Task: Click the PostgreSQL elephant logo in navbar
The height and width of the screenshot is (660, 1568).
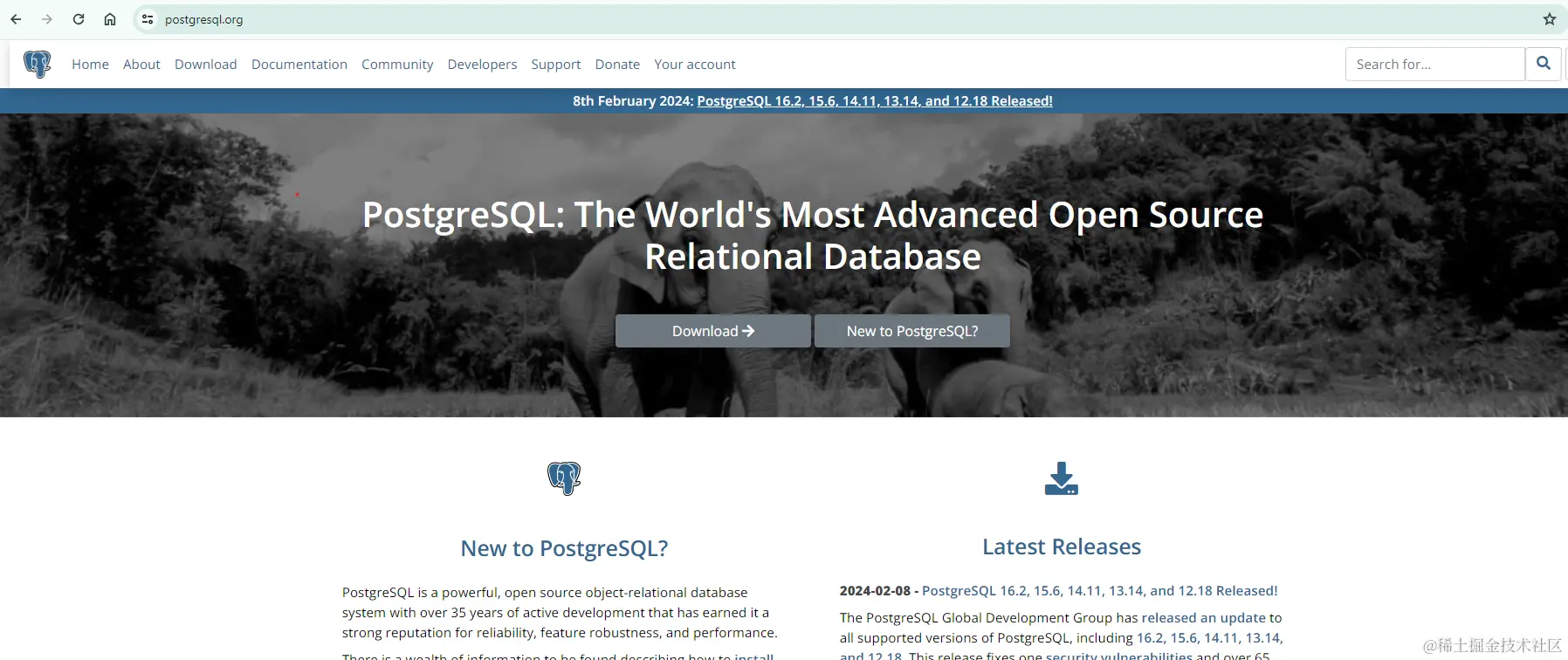Action: click(38, 64)
